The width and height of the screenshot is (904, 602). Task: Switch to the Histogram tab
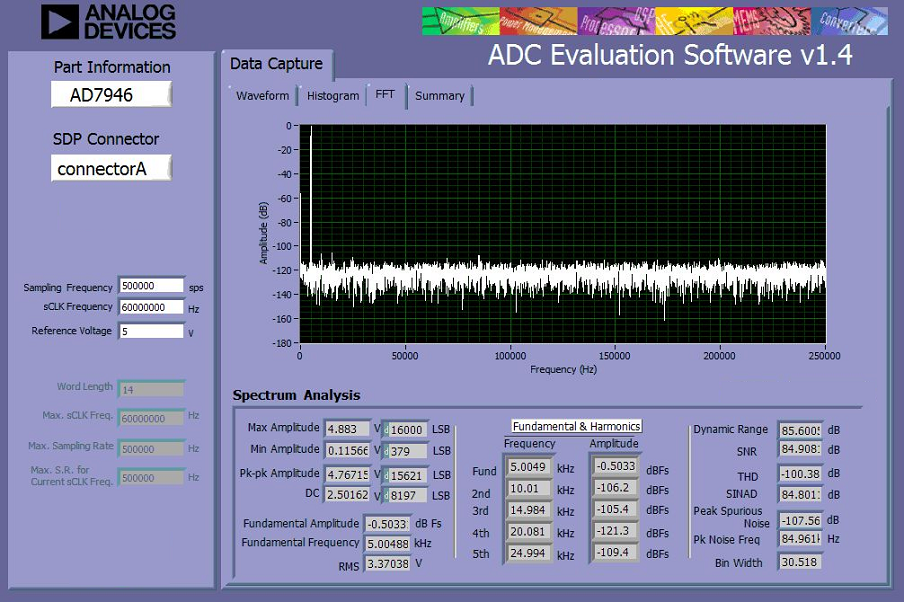[x=333, y=96]
